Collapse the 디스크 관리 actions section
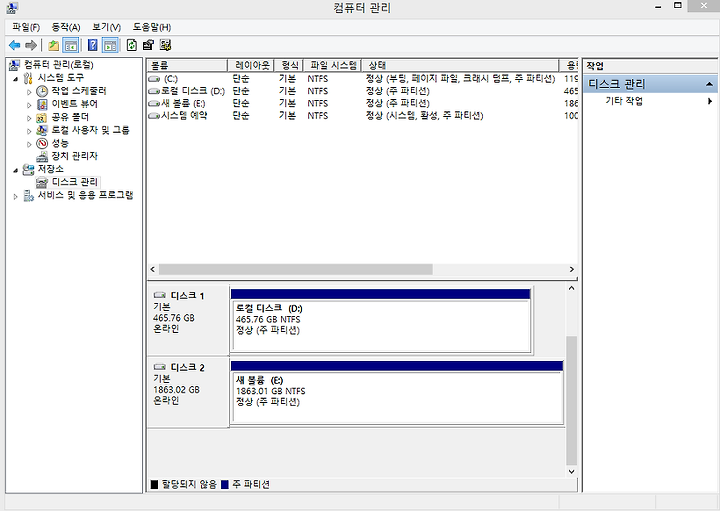 point(709,84)
